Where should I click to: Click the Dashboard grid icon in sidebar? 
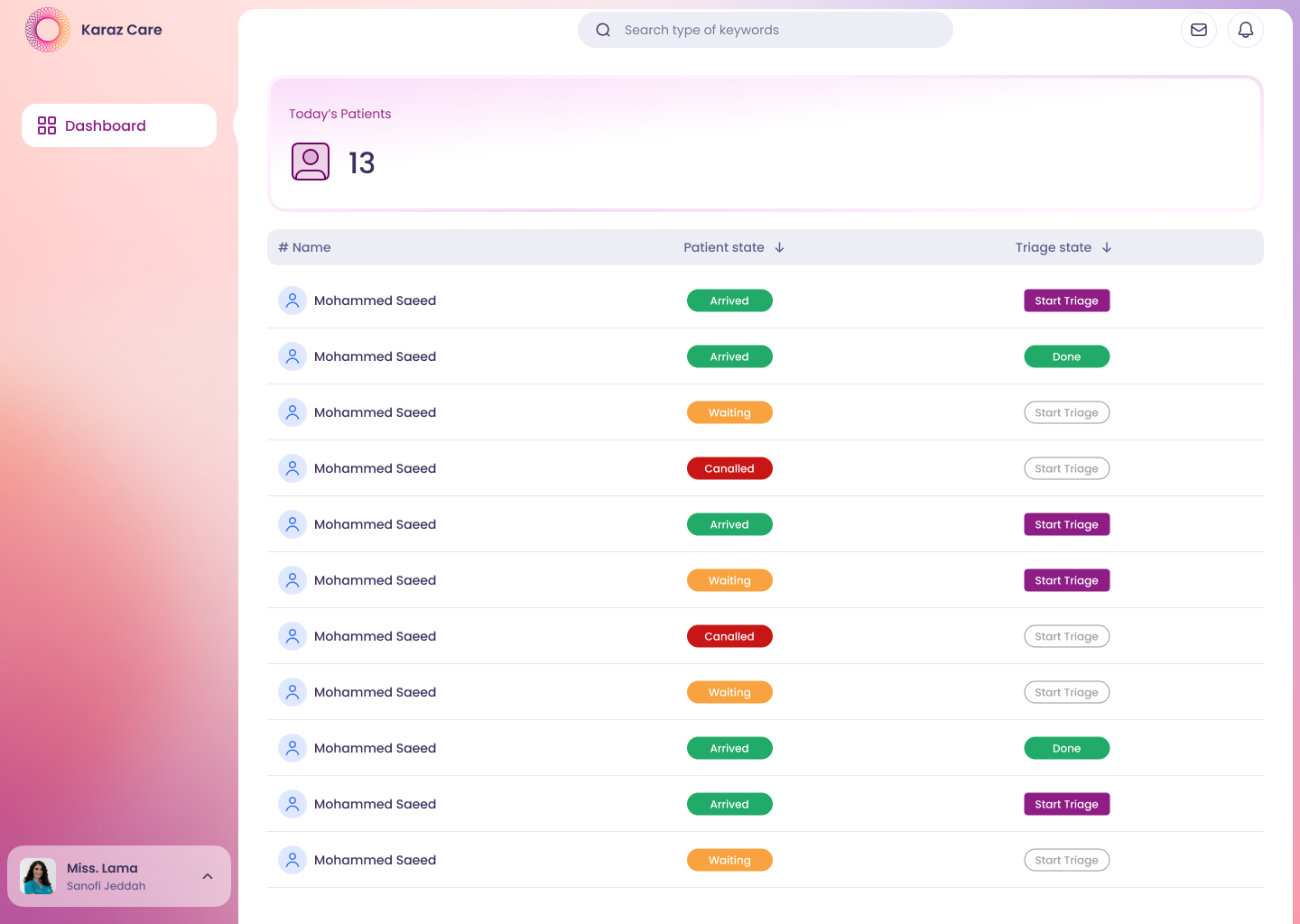(x=47, y=125)
